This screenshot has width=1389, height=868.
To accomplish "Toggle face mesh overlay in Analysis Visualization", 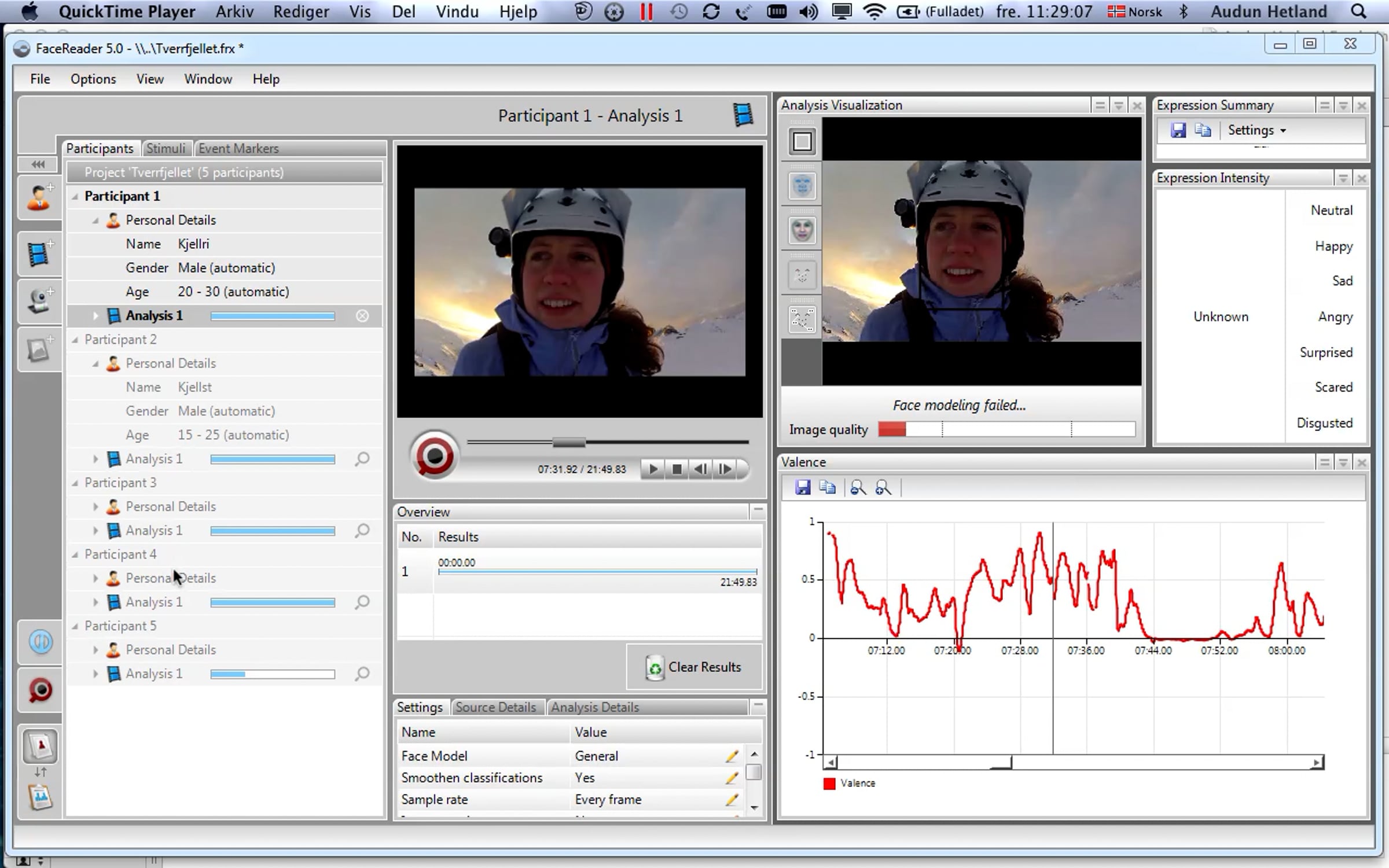I will tap(802, 186).
